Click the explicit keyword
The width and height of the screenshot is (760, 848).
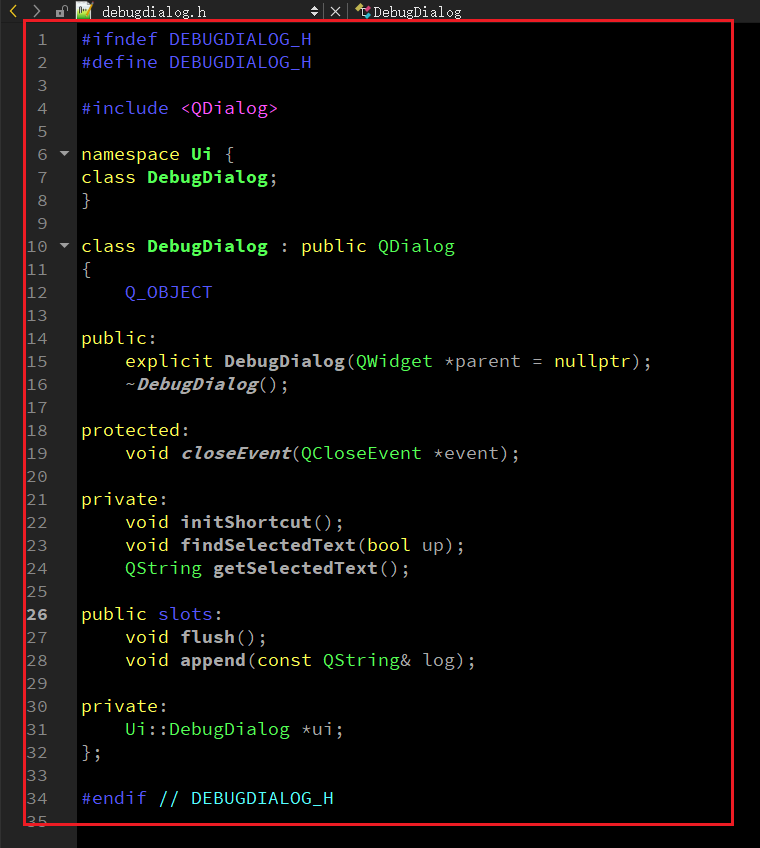click(x=169, y=361)
